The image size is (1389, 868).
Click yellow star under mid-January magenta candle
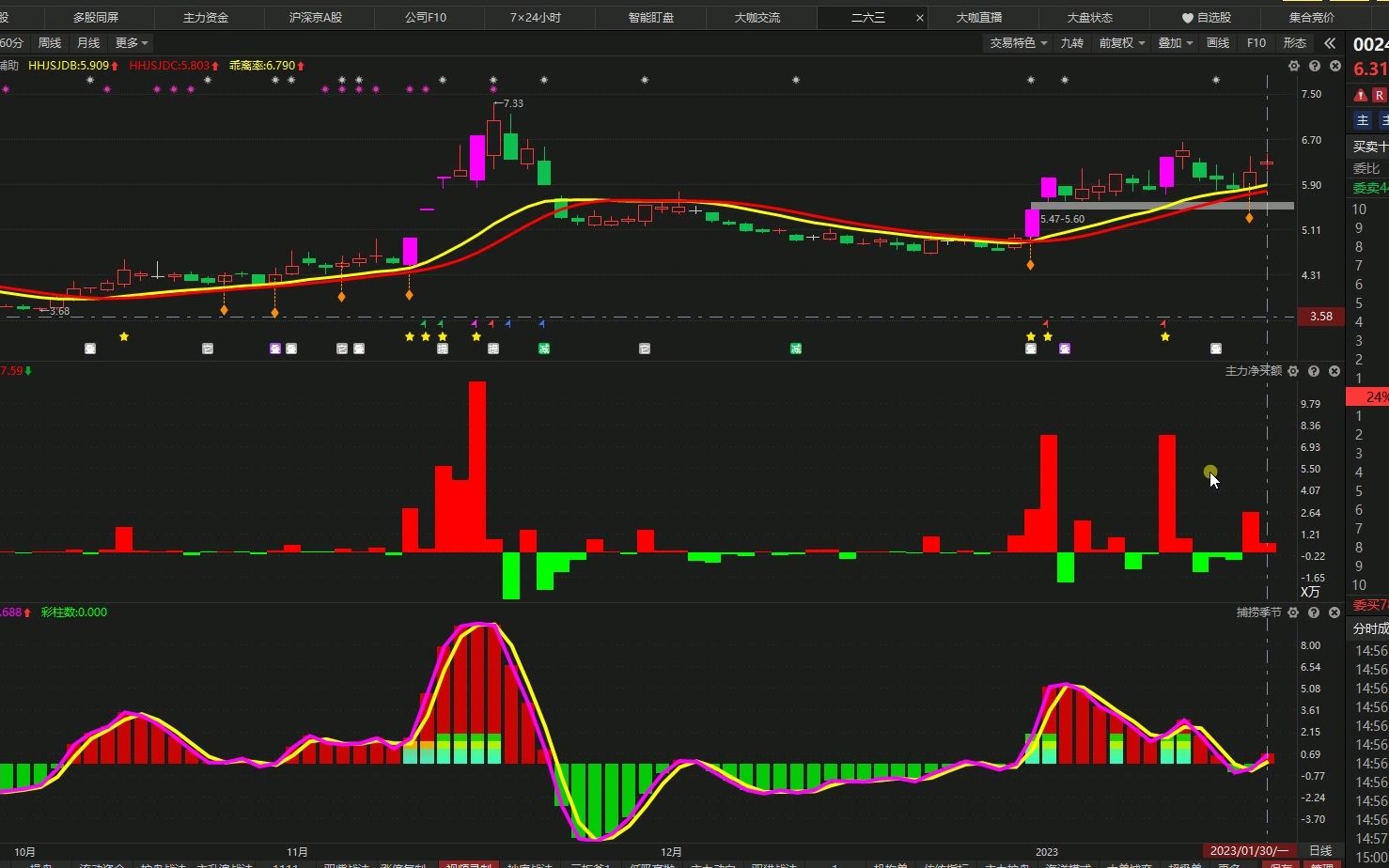pyautogui.click(x=1165, y=336)
